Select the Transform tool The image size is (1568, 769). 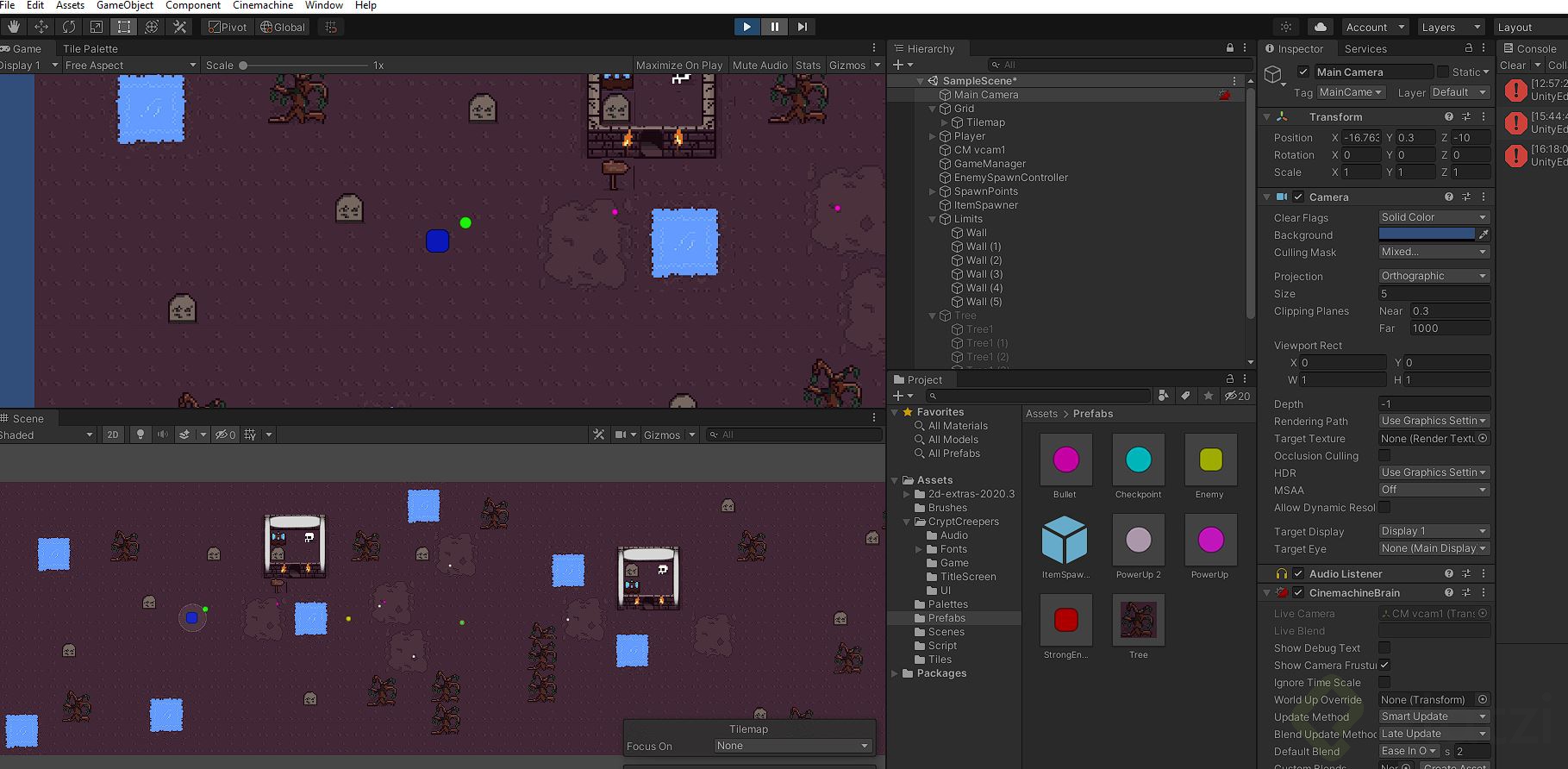click(152, 27)
